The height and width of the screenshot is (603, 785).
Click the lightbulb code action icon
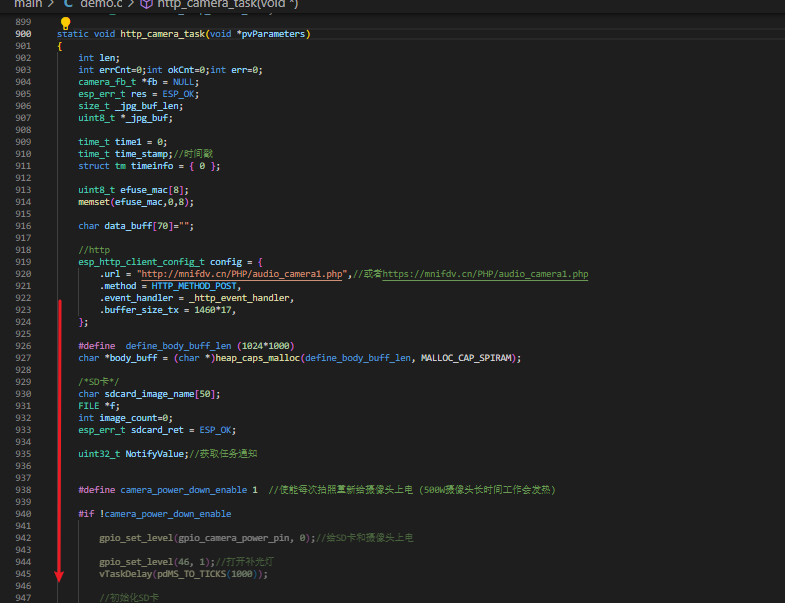coord(66,23)
